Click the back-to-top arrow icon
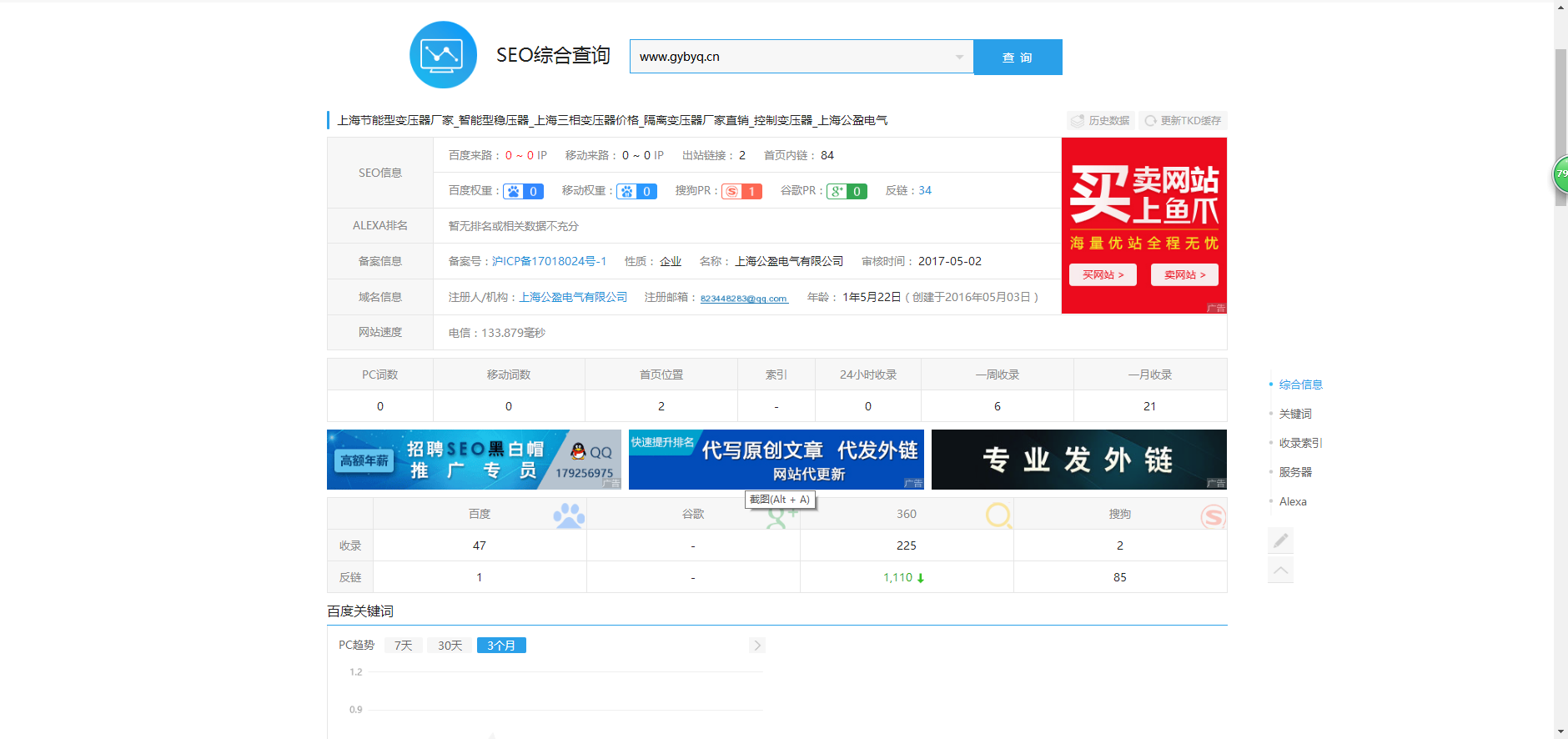The width and height of the screenshot is (1568, 739). click(1281, 570)
